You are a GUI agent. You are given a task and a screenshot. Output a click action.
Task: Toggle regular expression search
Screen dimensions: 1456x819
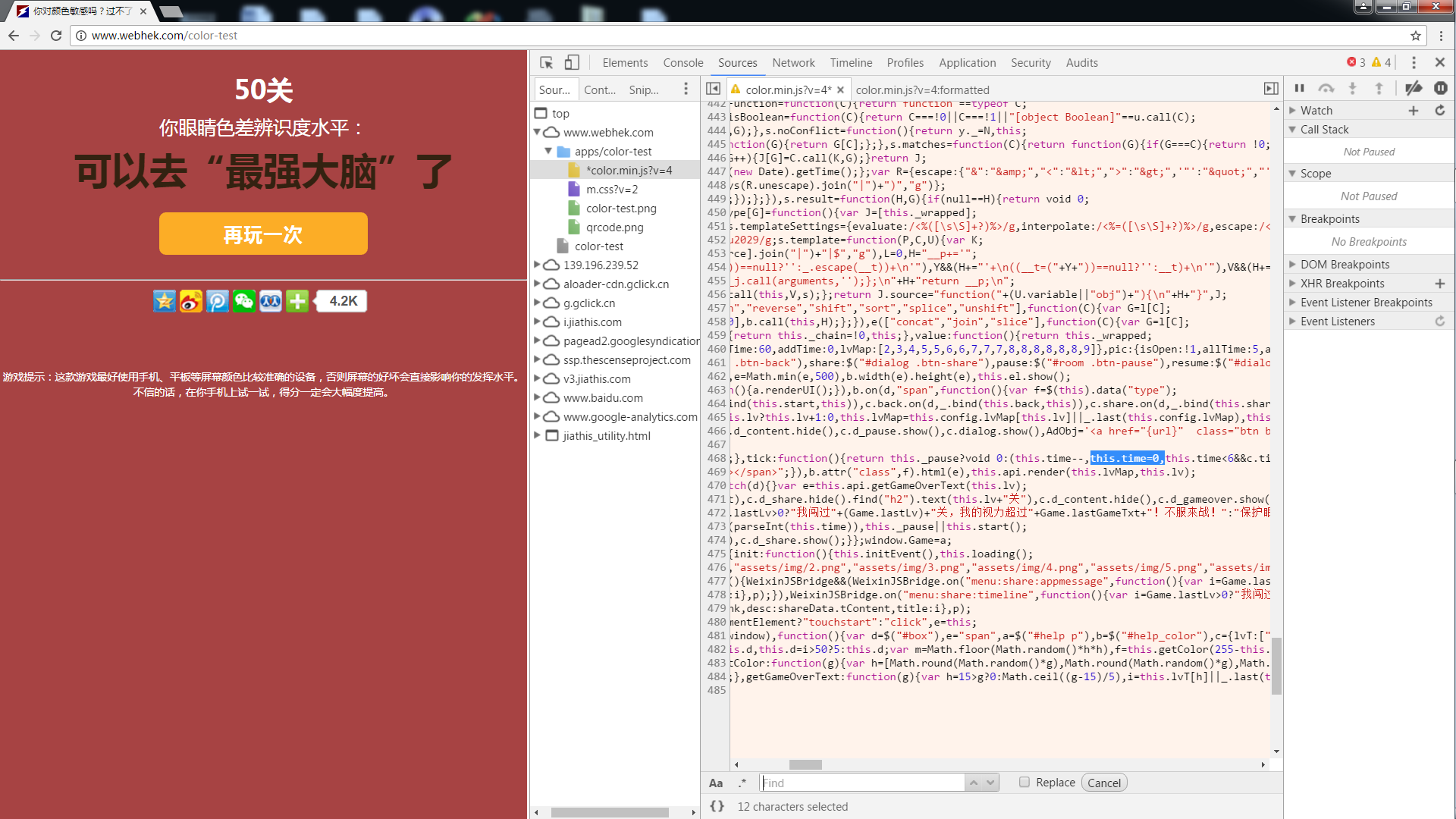742,783
